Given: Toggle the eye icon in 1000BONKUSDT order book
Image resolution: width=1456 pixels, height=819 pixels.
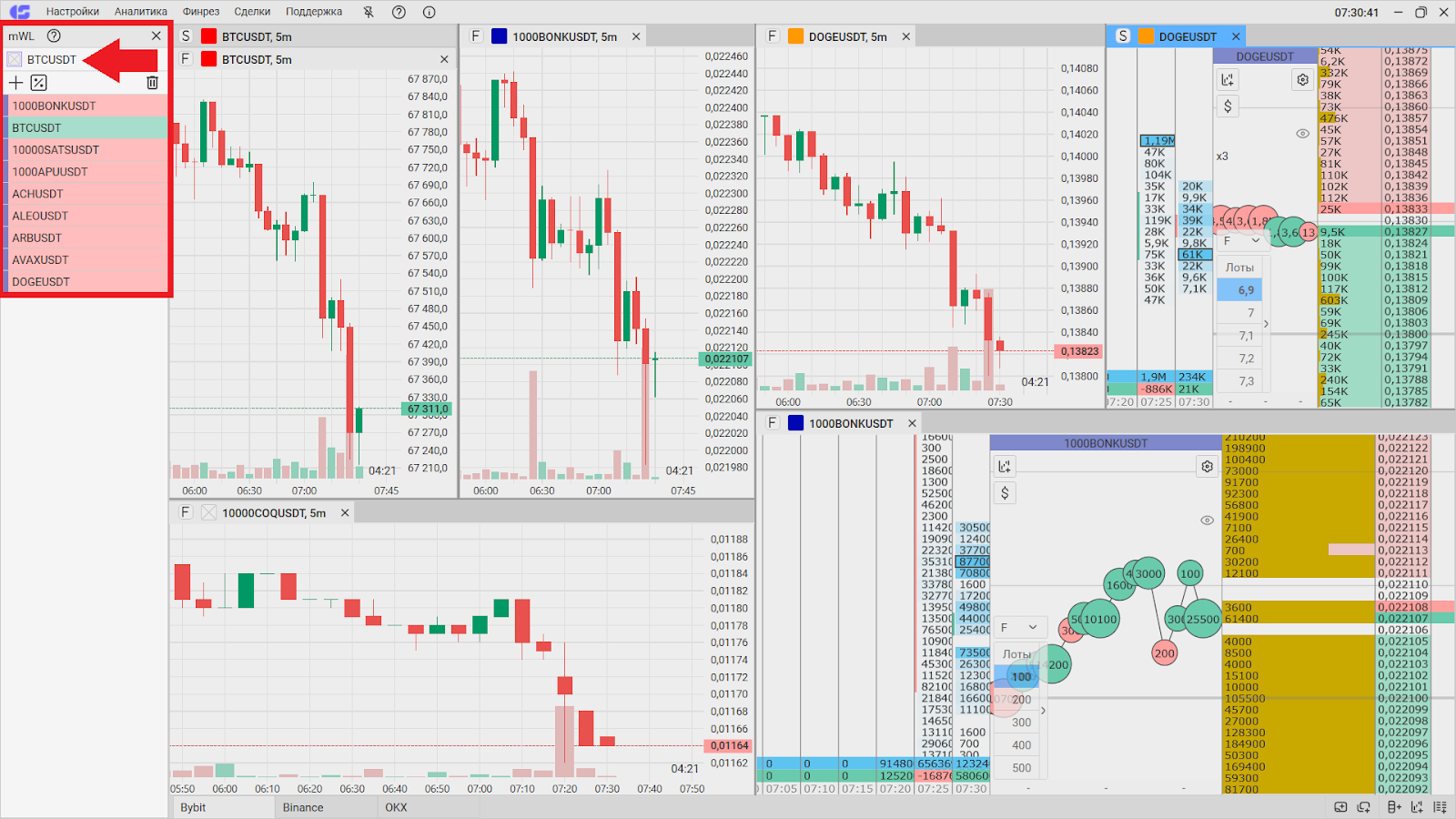Looking at the screenshot, I should (1207, 521).
